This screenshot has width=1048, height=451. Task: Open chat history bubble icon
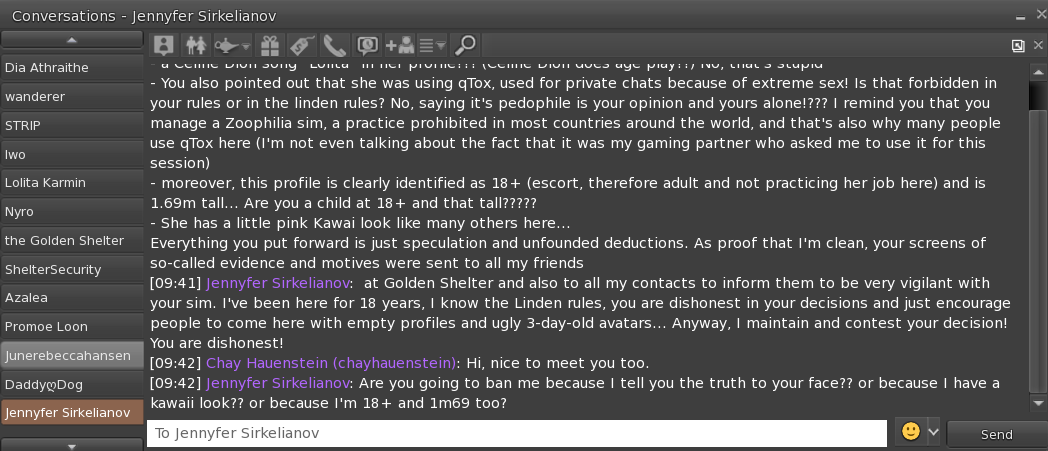click(367, 45)
